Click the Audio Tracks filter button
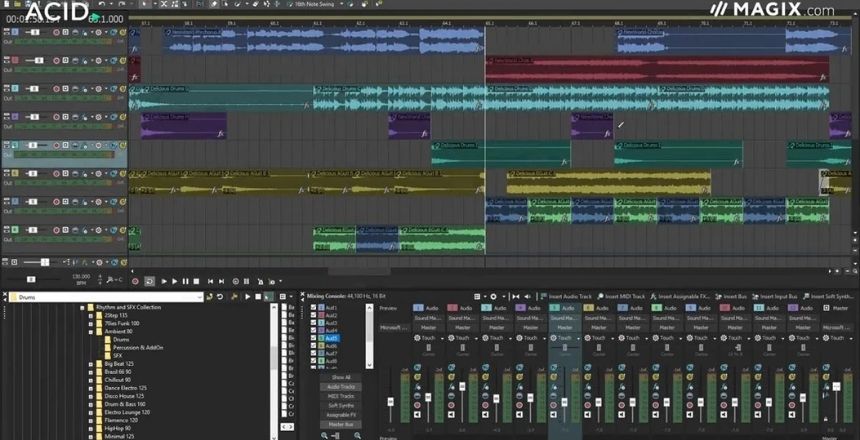The image size is (860, 440). pyautogui.click(x=341, y=387)
